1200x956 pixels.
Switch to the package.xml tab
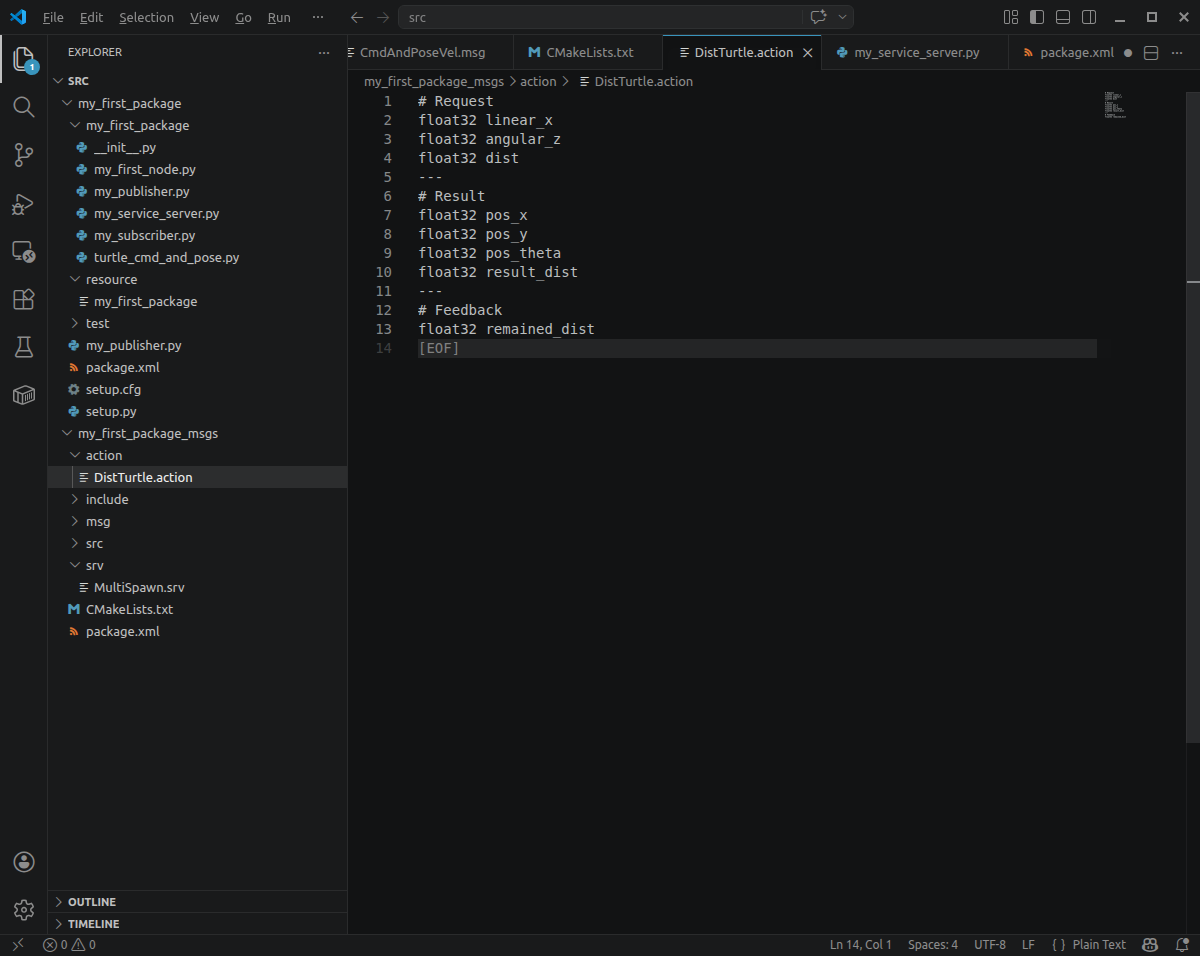(x=1076, y=53)
